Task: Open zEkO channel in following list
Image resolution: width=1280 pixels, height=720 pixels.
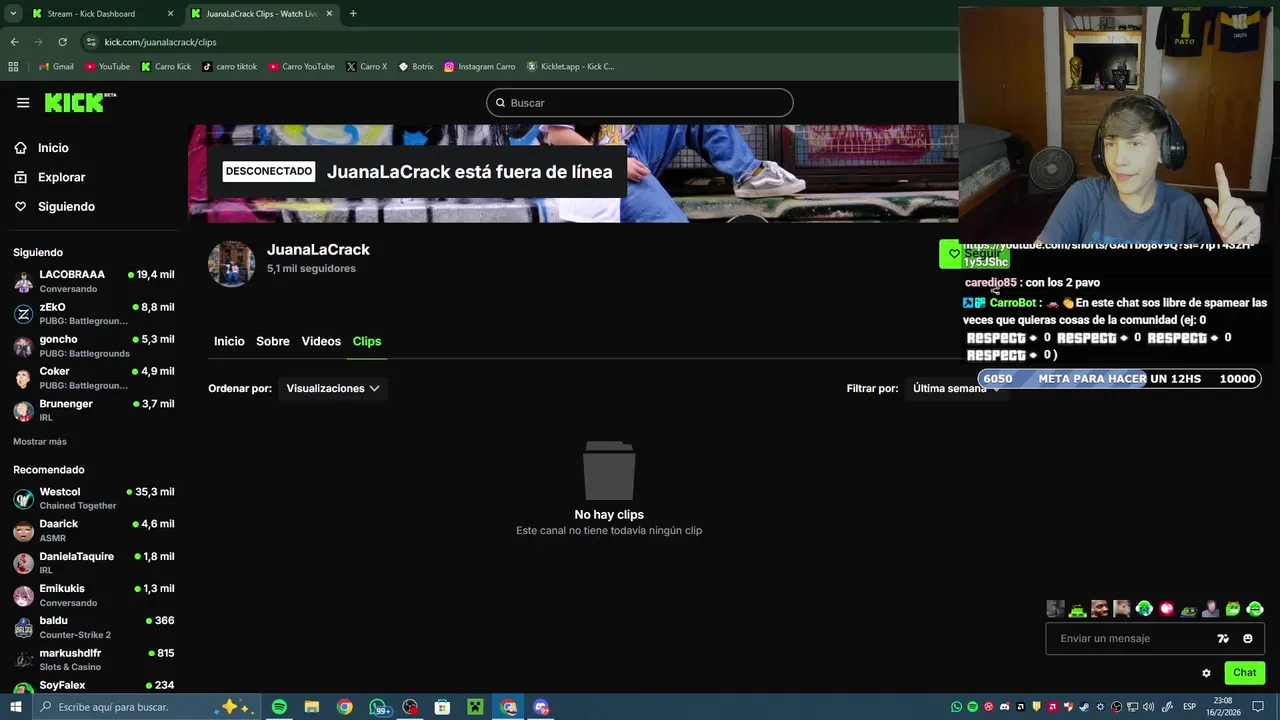Action: coord(94,314)
